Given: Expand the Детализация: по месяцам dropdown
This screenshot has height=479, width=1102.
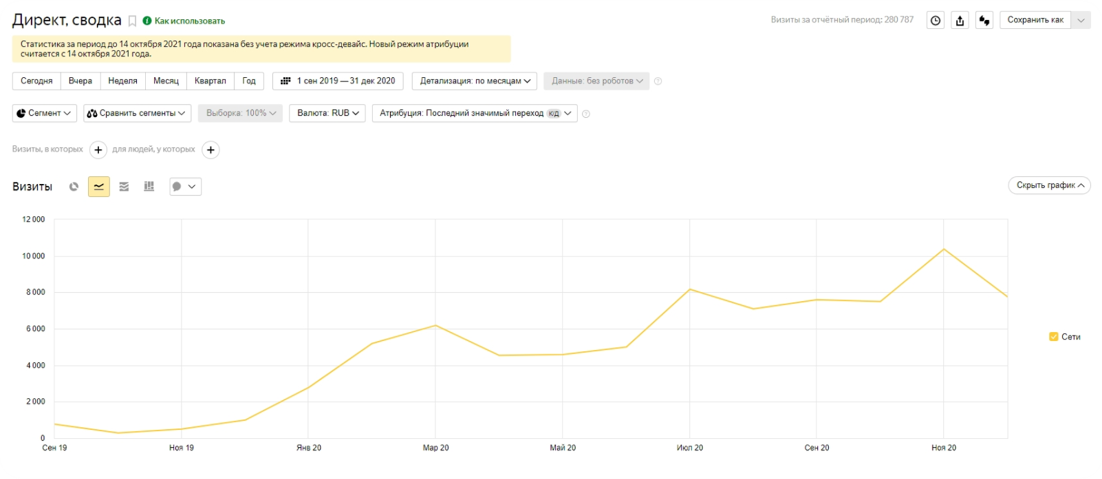Looking at the screenshot, I should coord(474,81).
